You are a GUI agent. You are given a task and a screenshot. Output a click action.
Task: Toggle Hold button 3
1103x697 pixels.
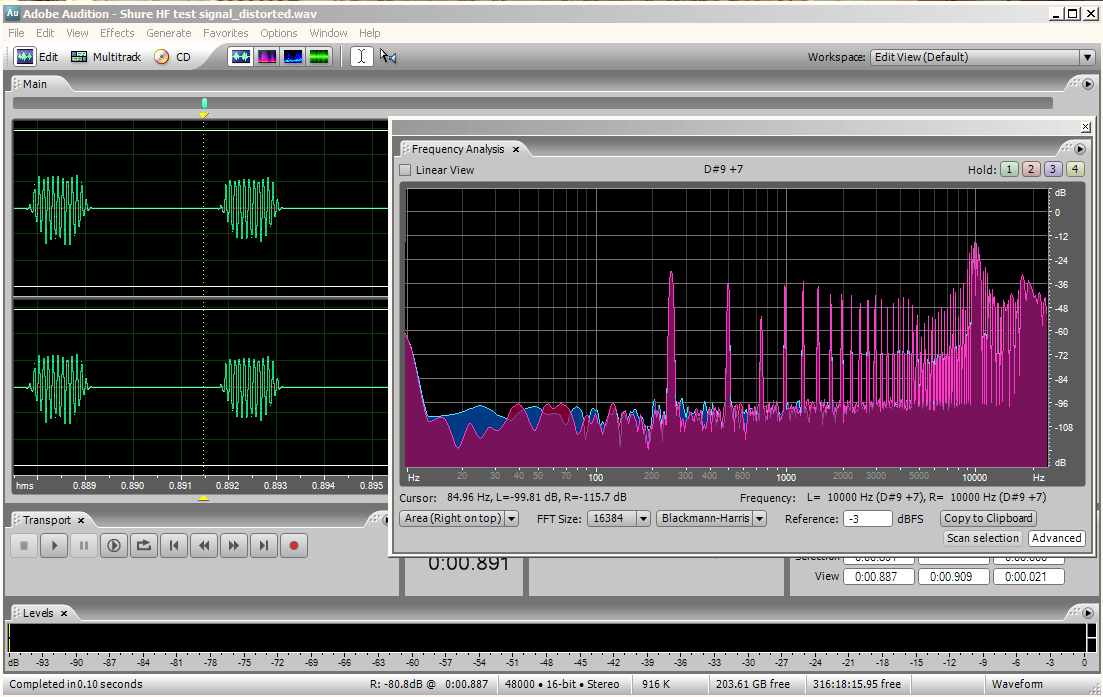click(1052, 170)
